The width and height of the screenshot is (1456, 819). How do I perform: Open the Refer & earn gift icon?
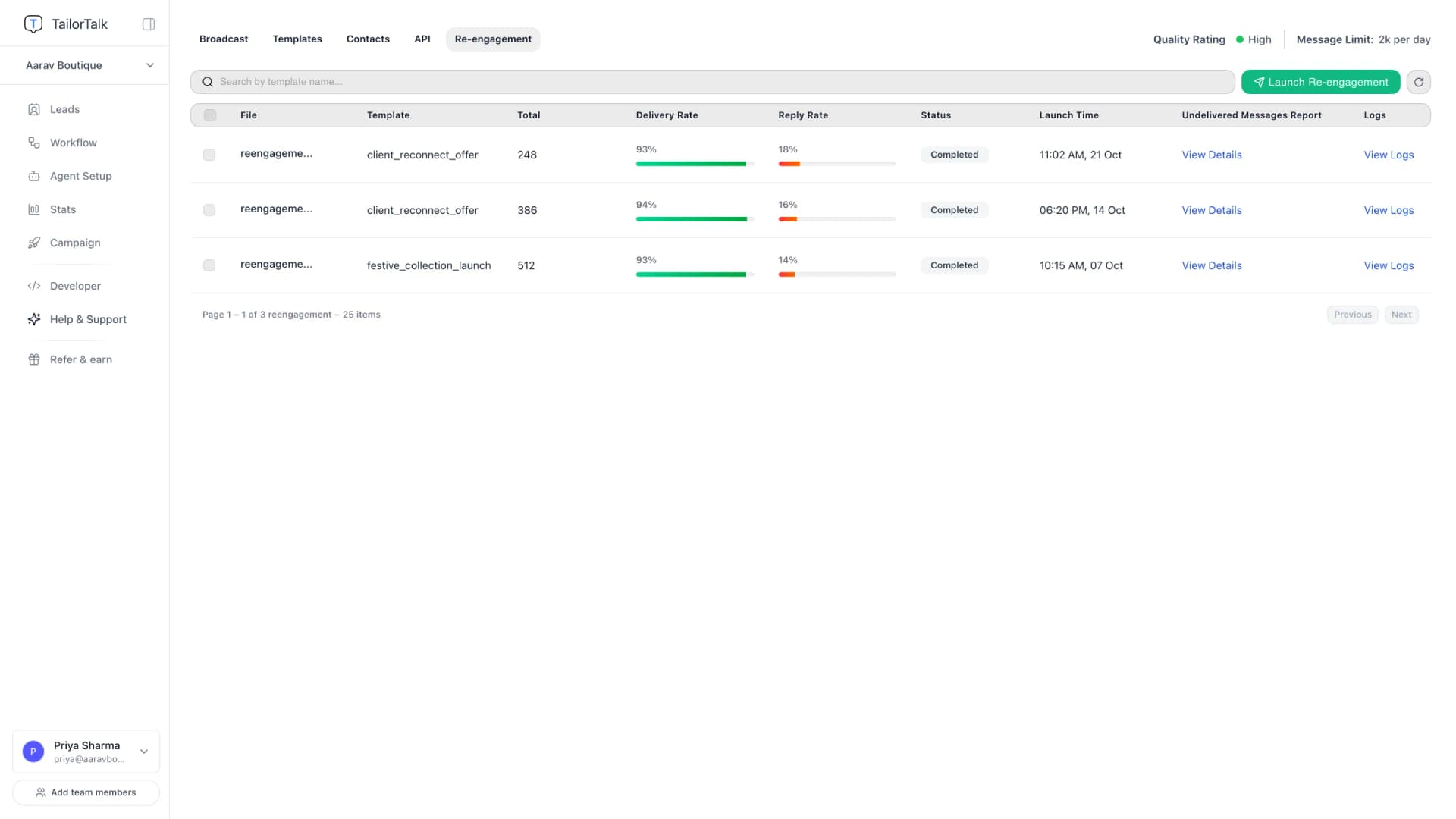click(34, 359)
